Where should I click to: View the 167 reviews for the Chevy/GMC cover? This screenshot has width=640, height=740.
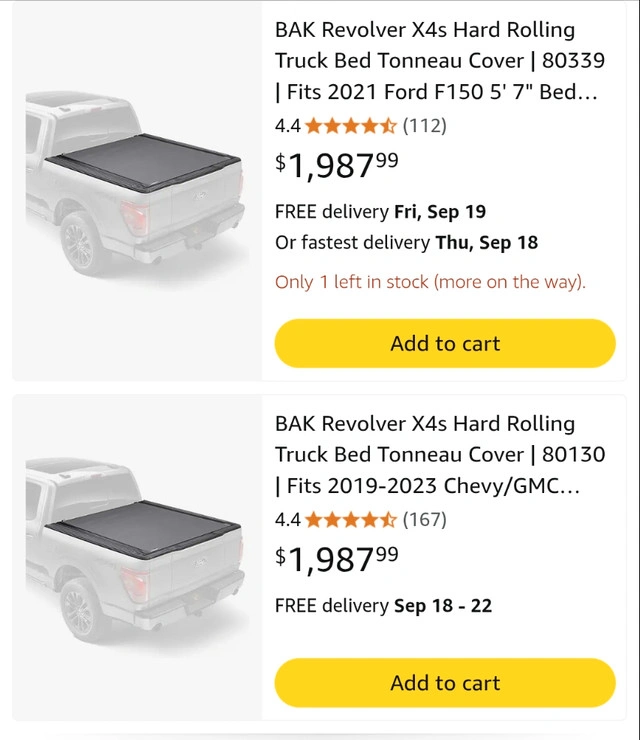pyautogui.click(x=424, y=520)
